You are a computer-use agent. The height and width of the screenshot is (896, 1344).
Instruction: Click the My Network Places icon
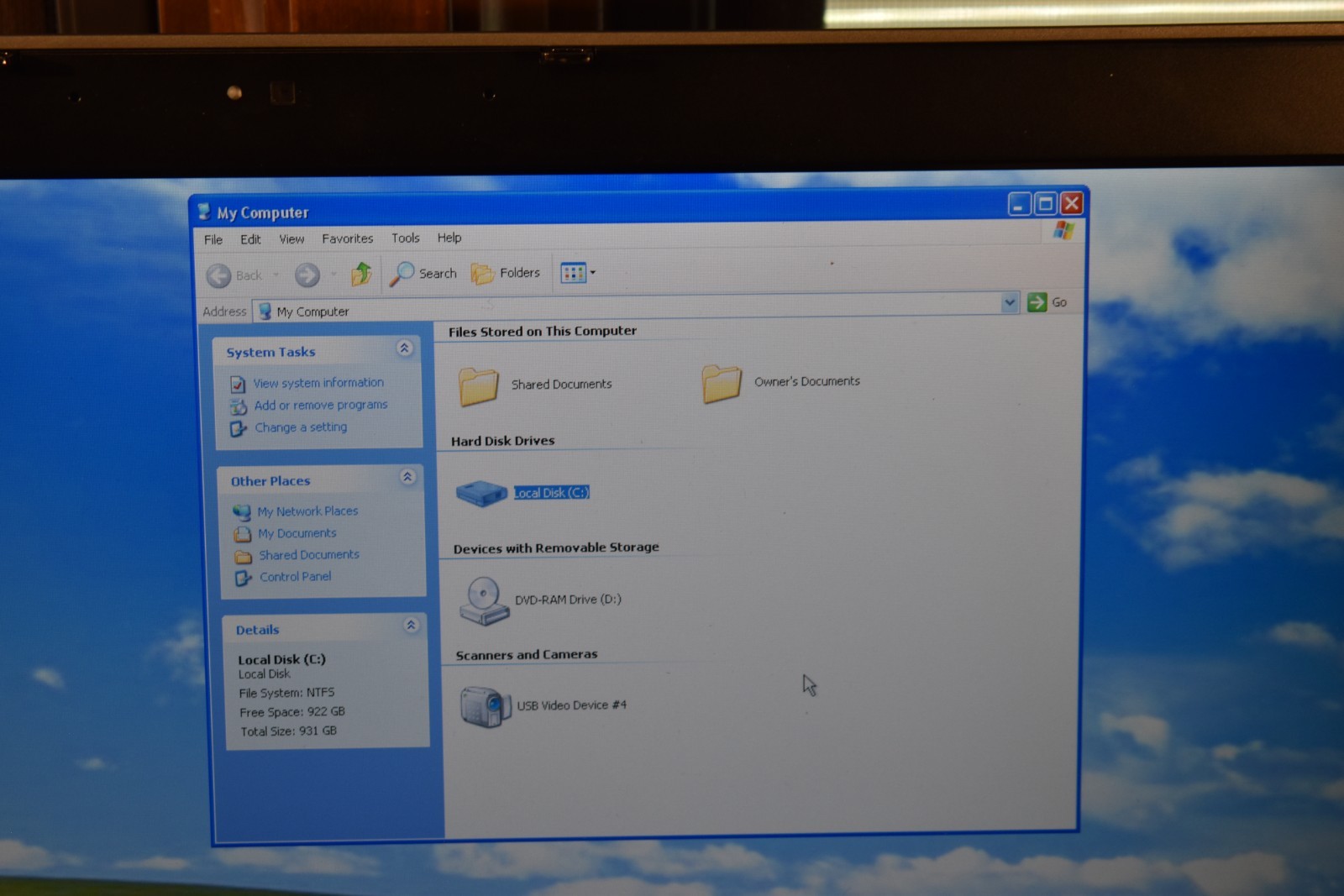(242, 512)
